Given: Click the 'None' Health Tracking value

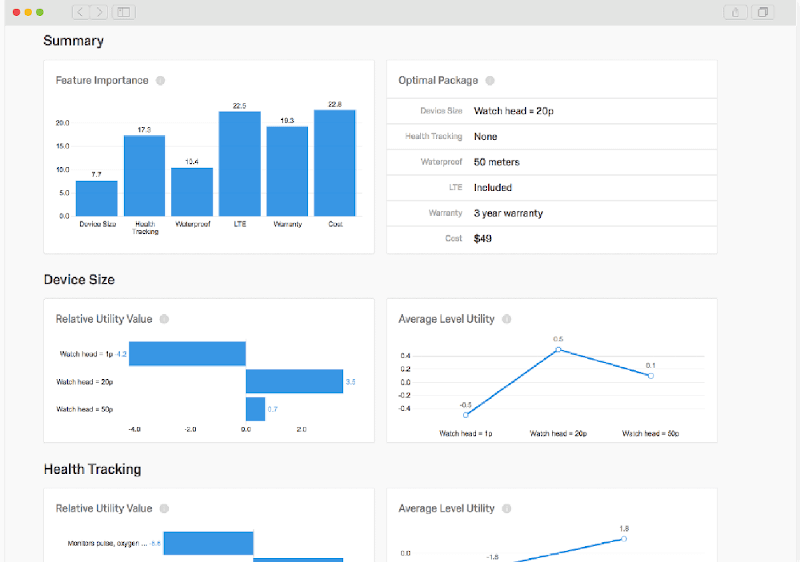Looking at the screenshot, I should [485, 137].
